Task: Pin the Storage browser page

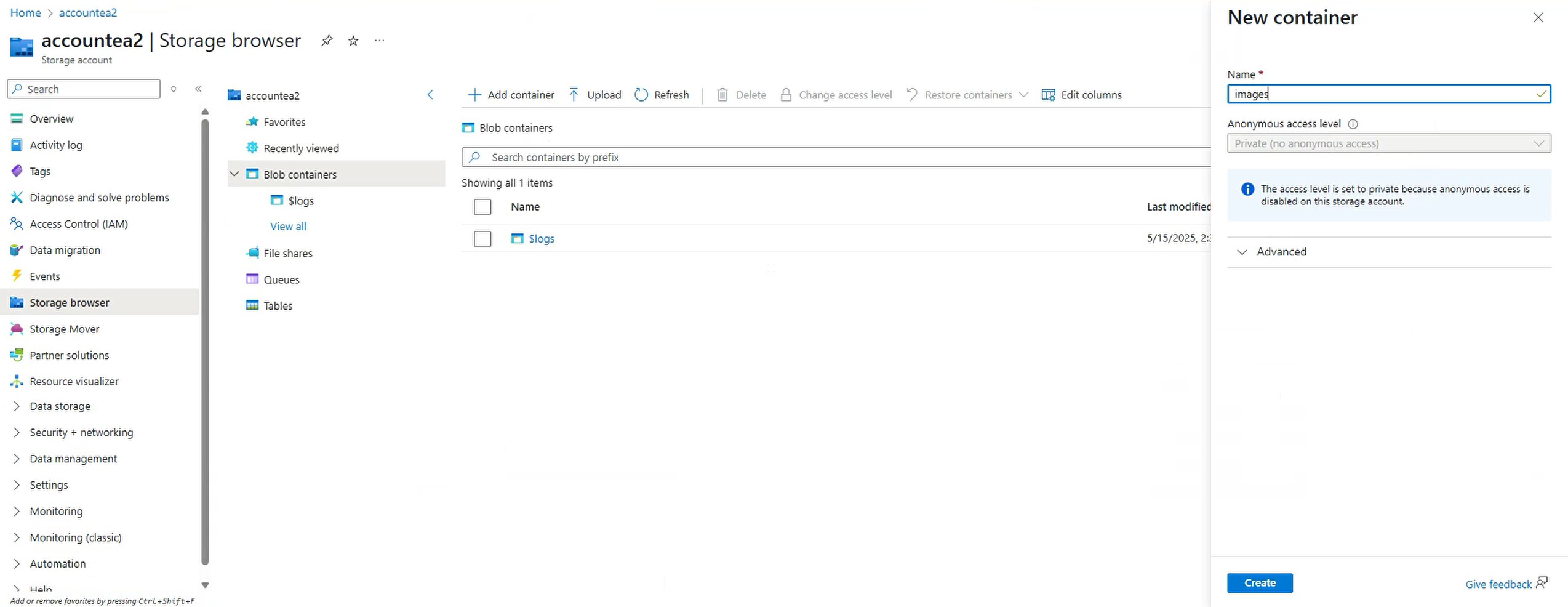Action: 327,41
